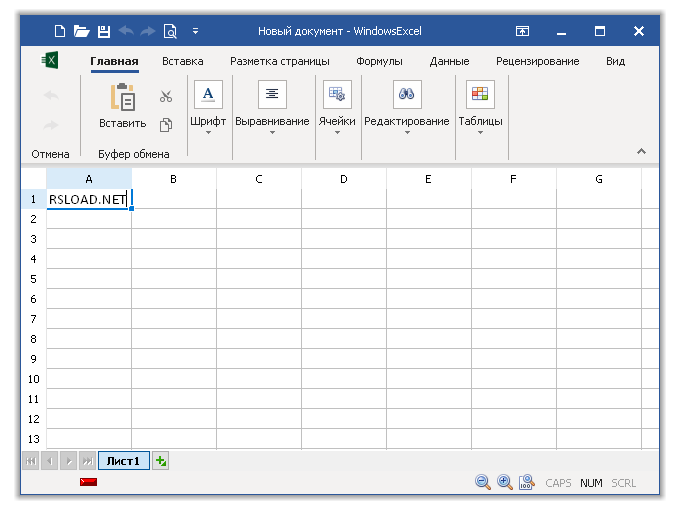693x512 pixels.
Task: Go to first sheet navigation button
Action: coord(30,461)
